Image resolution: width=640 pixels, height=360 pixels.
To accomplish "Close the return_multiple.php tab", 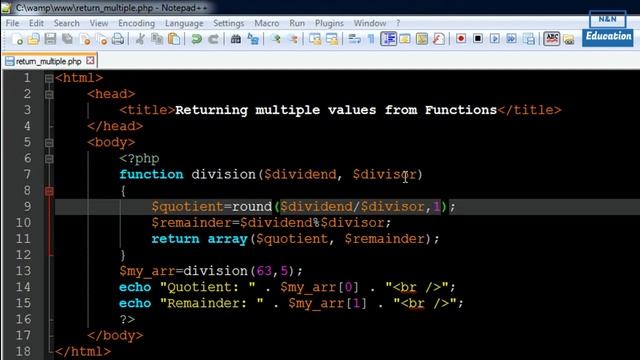I will point(90,61).
